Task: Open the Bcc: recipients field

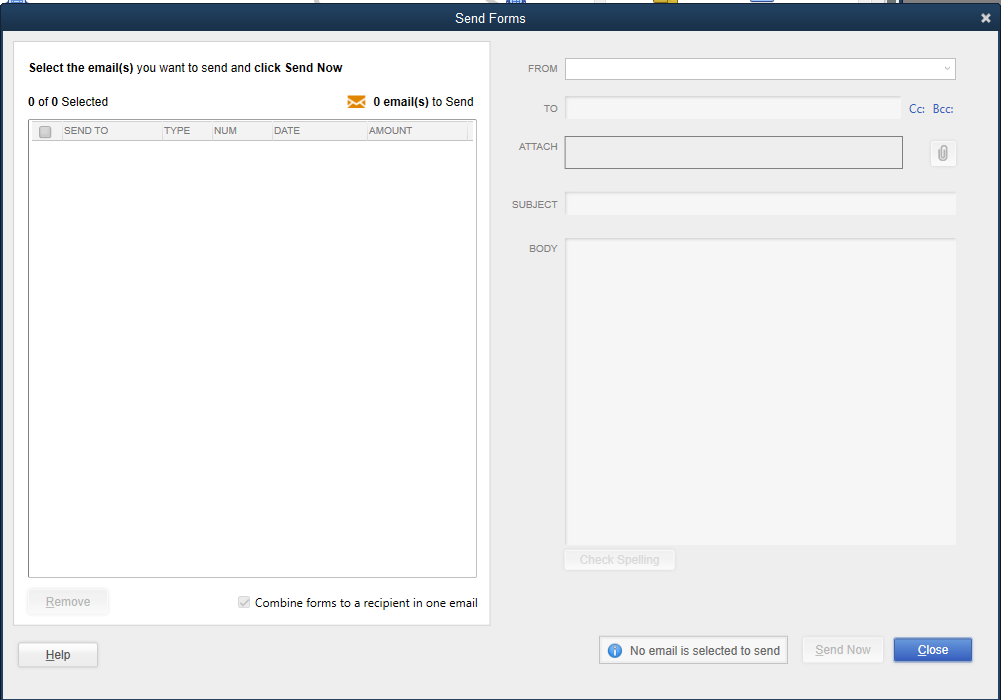Action: pyautogui.click(x=940, y=108)
